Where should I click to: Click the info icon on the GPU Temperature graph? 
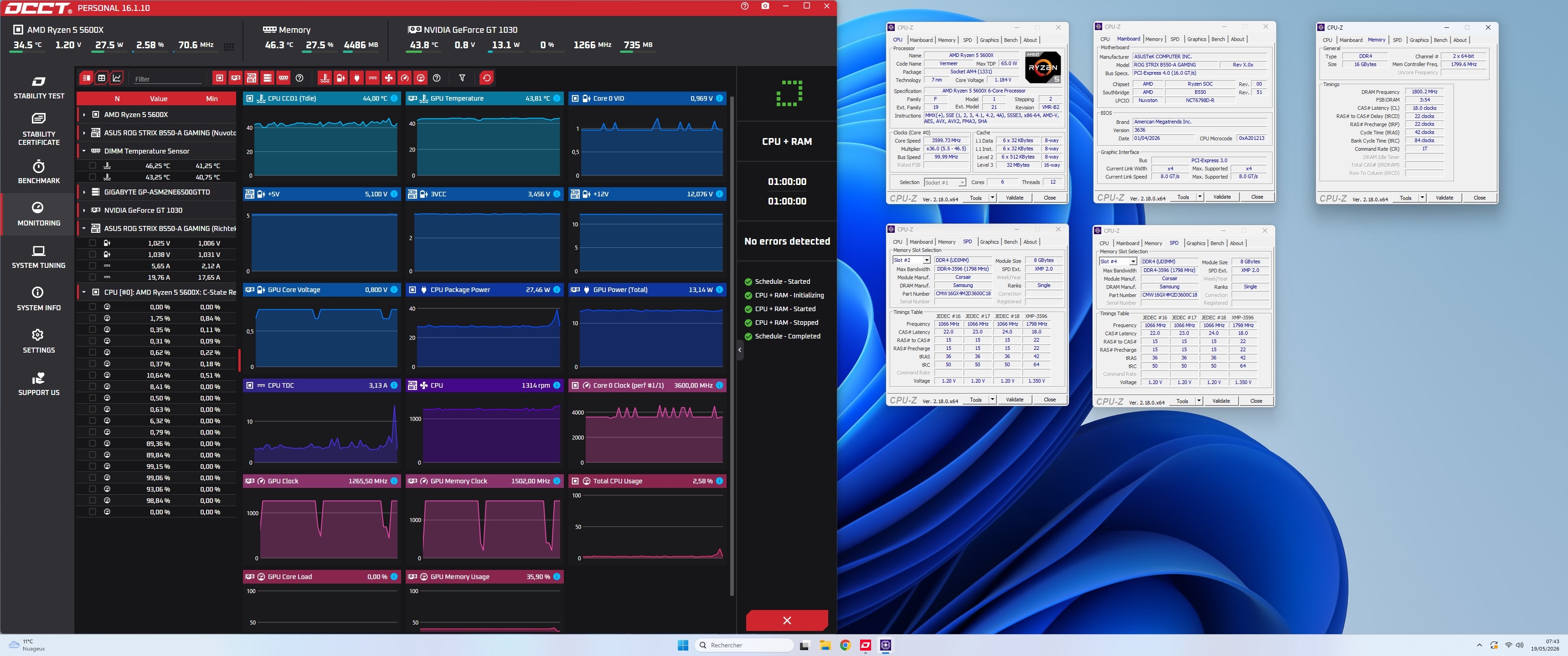coord(557,98)
